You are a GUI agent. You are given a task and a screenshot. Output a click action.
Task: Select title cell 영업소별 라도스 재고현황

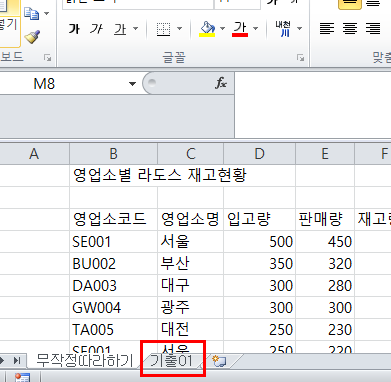coord(160,175)
